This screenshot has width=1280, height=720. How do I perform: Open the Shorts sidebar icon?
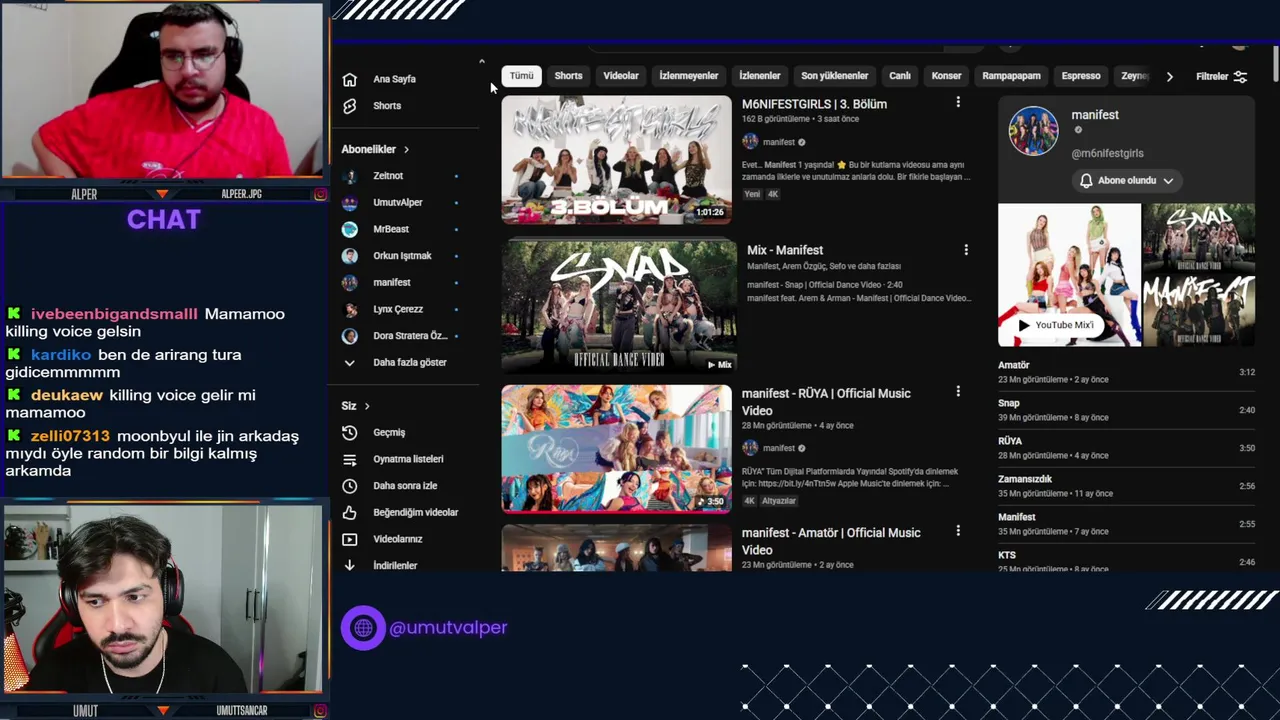pos(349,106)
